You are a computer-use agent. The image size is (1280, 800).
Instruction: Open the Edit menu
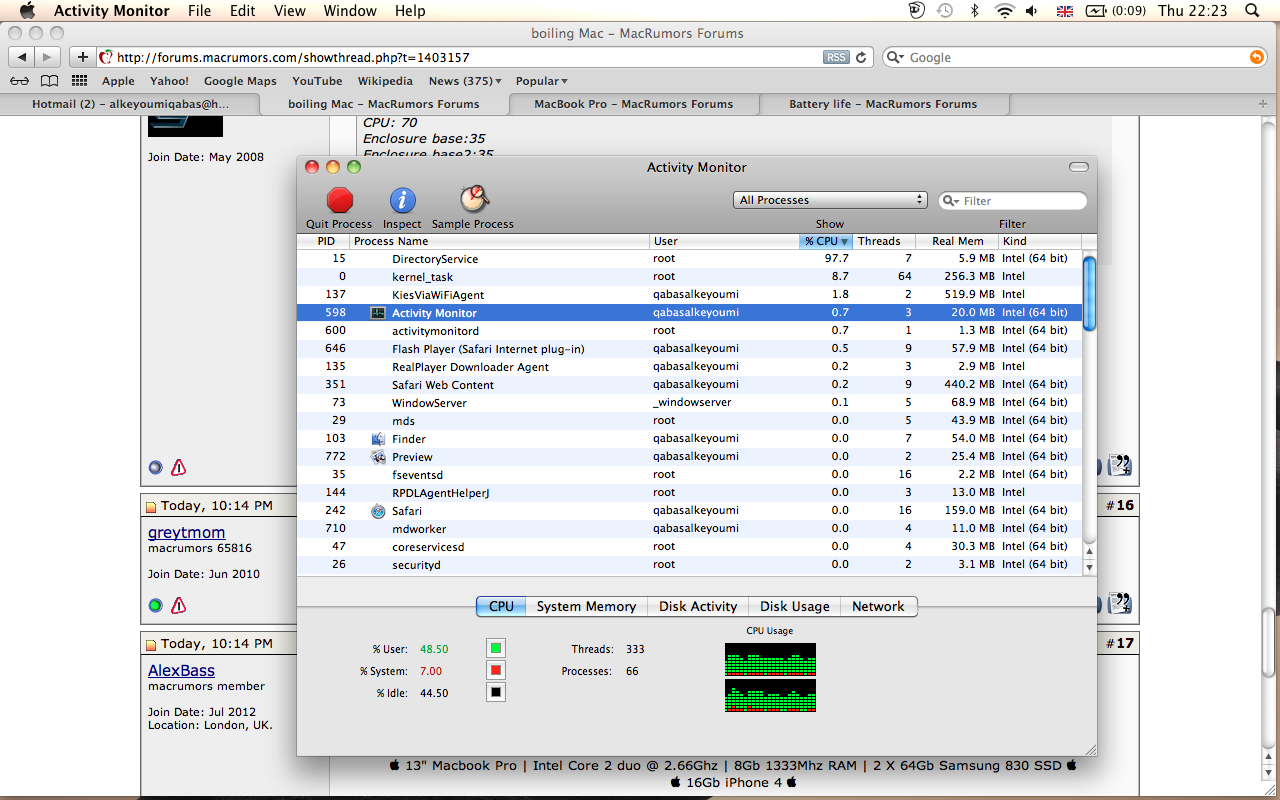coord(242,11)
